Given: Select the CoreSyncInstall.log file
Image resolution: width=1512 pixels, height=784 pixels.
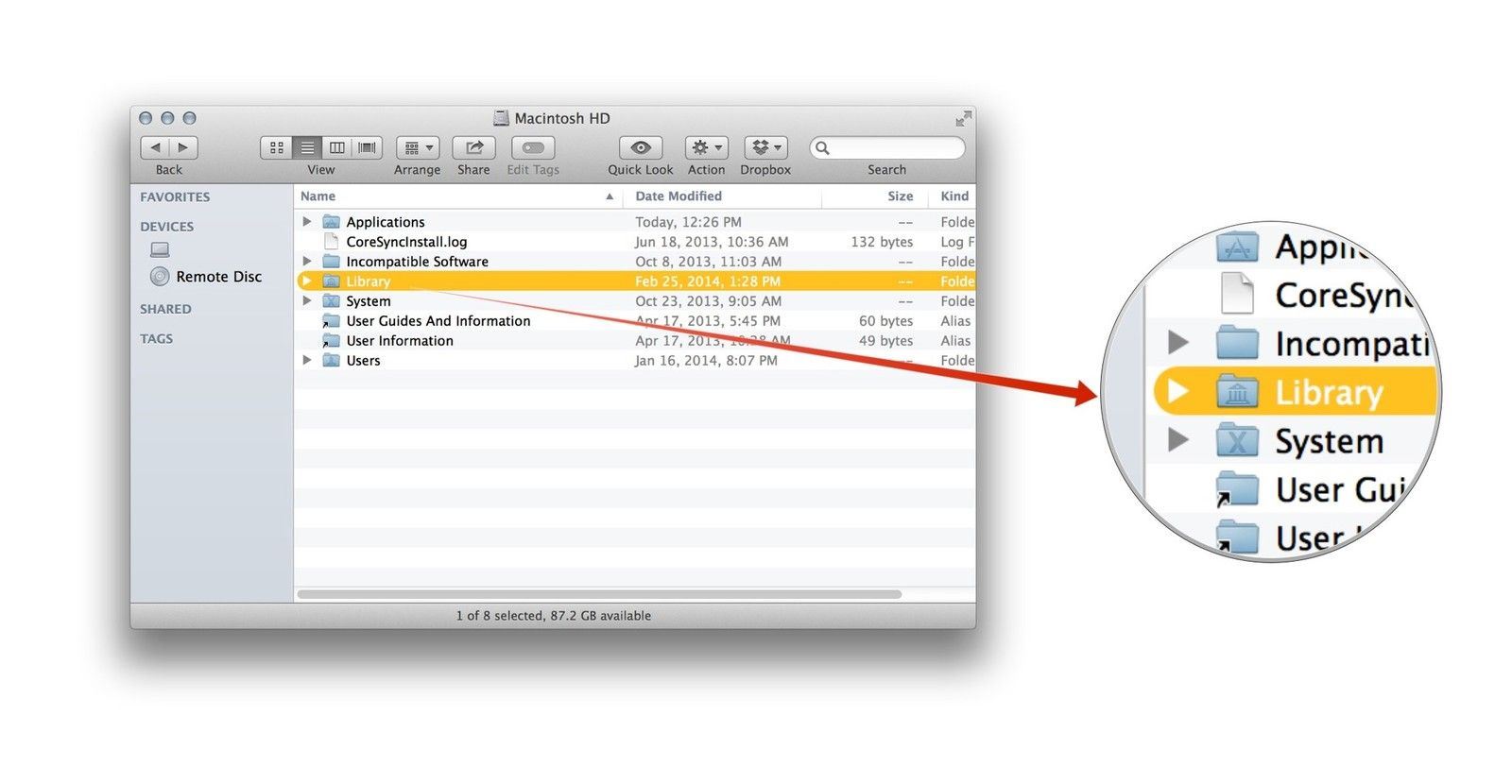Looking at the screenshot, I should [x=406, y=242].
